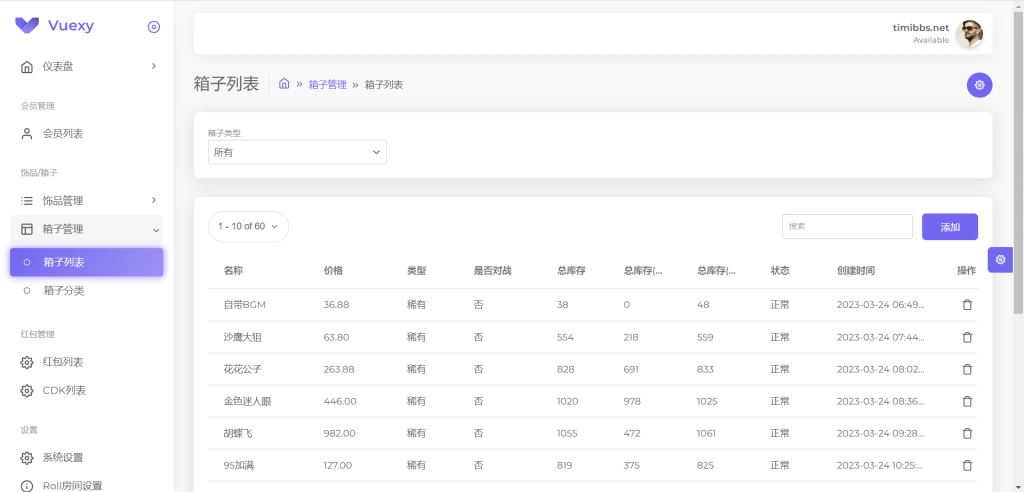The image size is (1024, 492).
Task: Delete the 沙鹰大狙 row
Action: 967,337
